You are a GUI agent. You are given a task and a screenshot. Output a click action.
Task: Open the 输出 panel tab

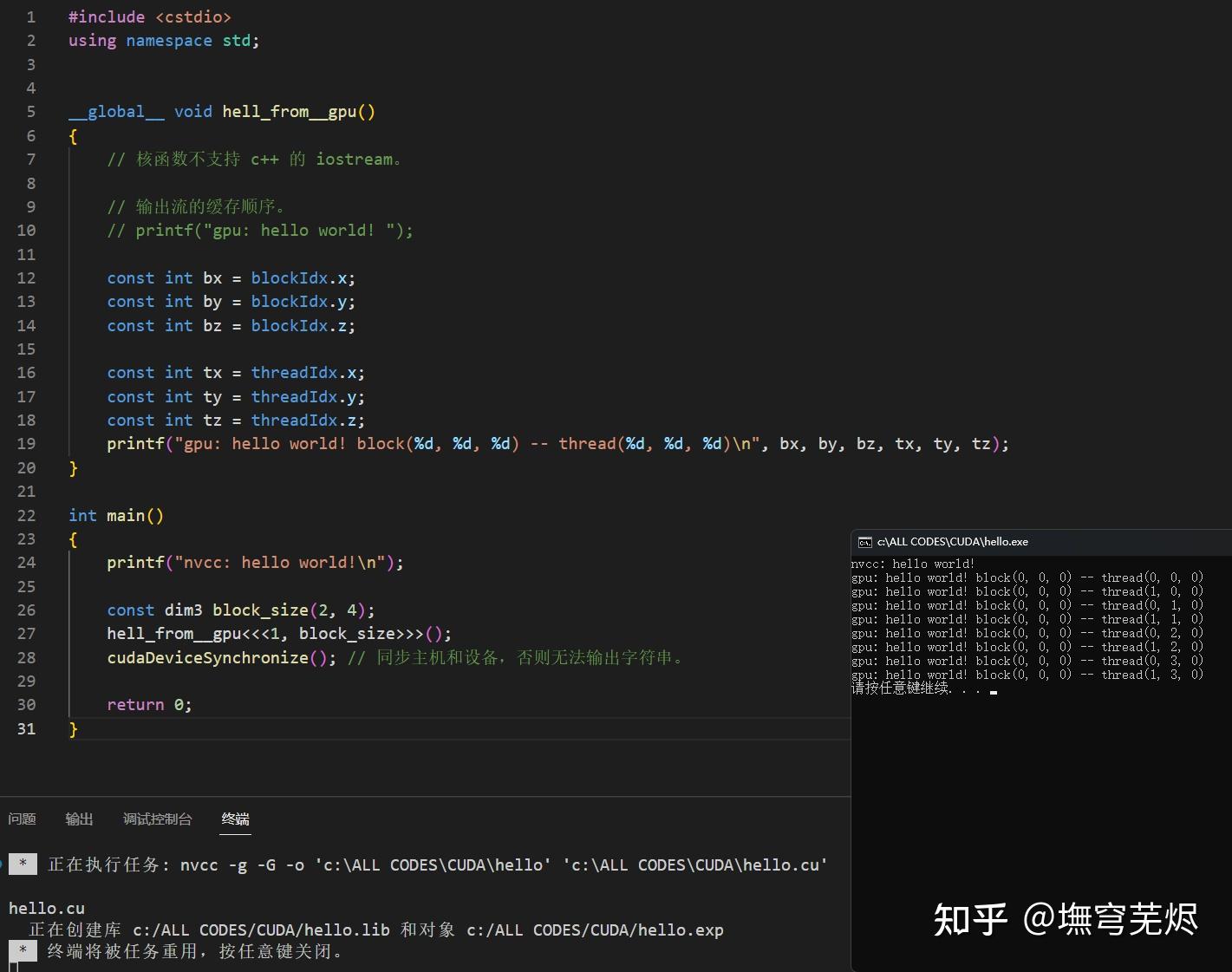click(x=79, y=819)
